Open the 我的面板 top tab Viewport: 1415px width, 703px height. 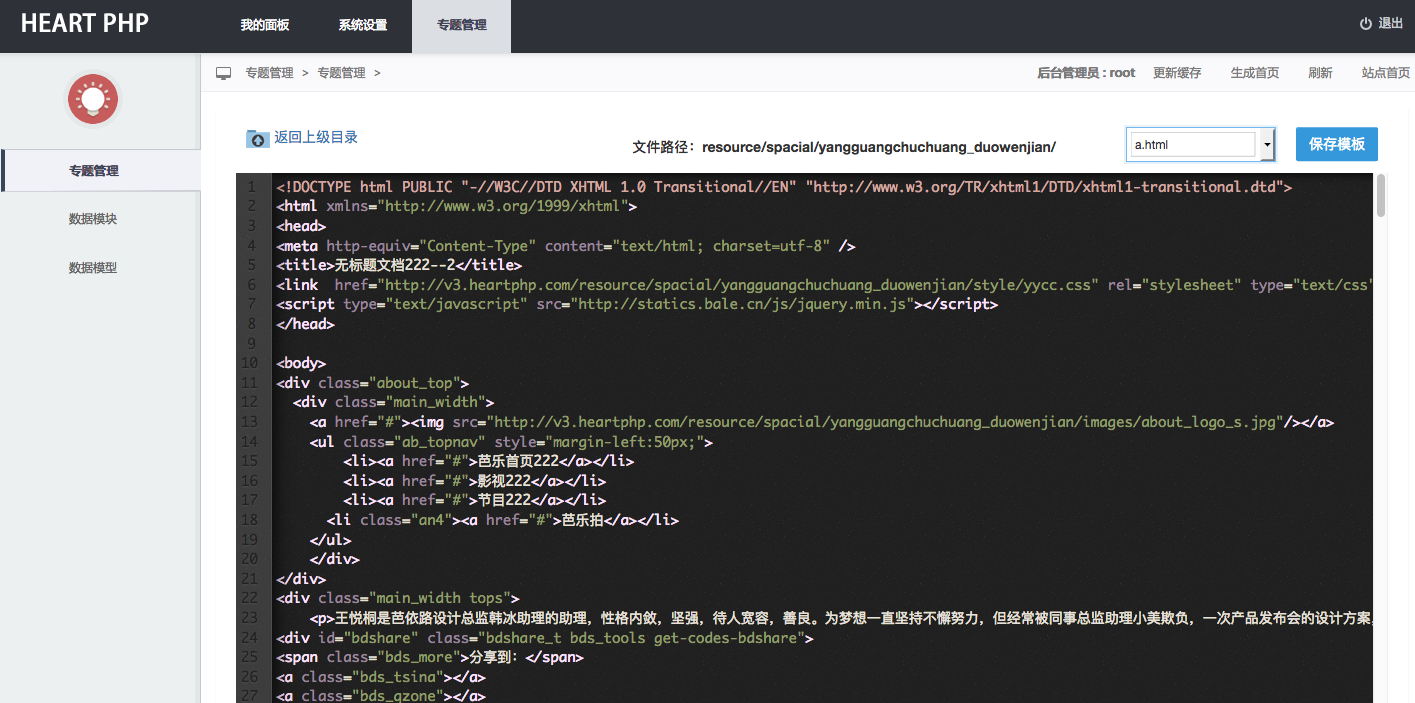pyautogui.click(x=265, y=25)
